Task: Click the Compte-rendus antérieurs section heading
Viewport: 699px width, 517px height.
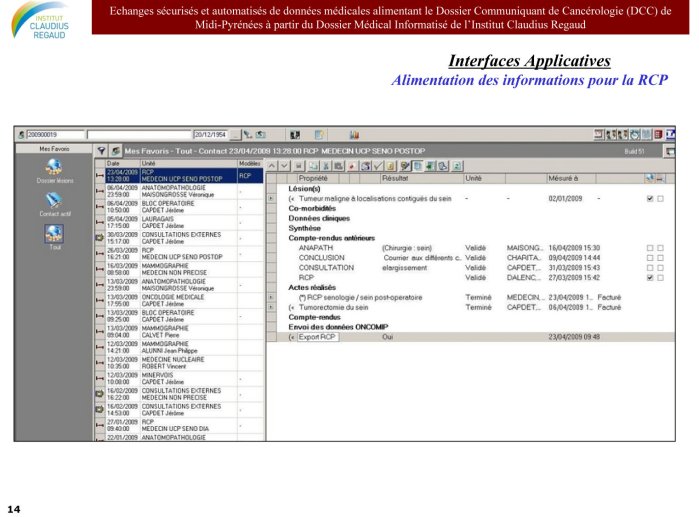Action: point(331,238)
